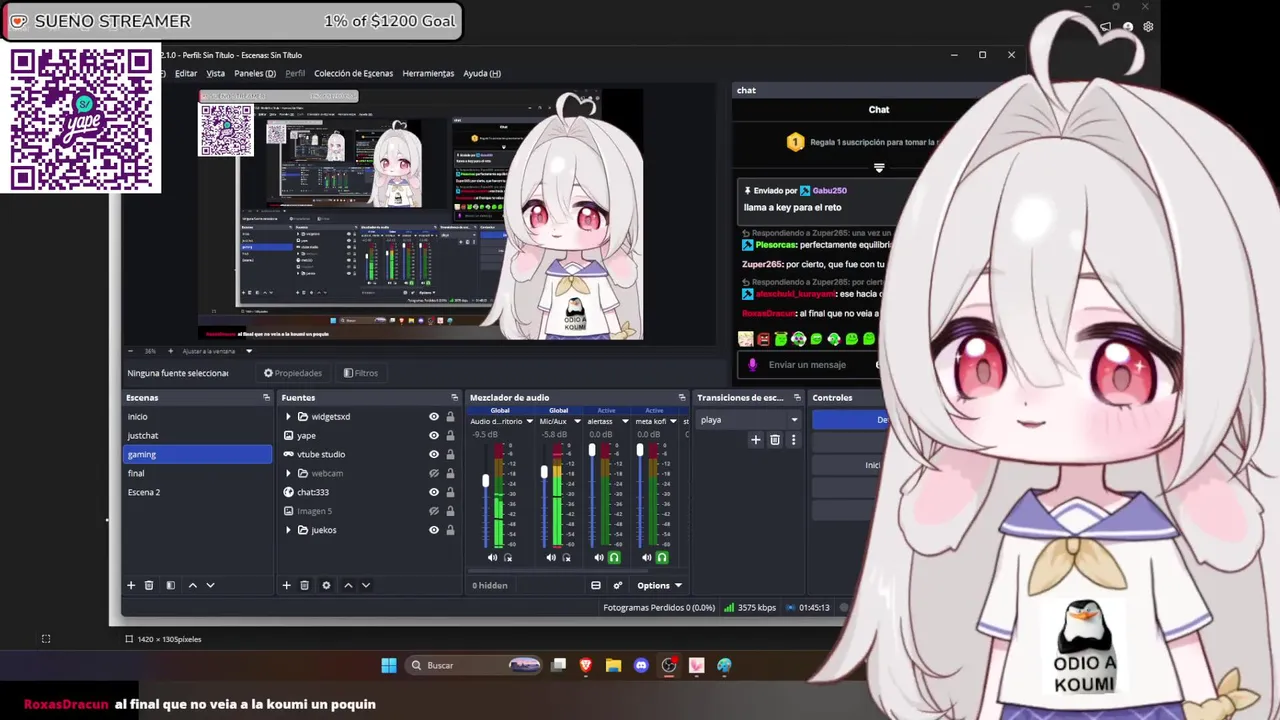Open Discord from taskbar

641,665
